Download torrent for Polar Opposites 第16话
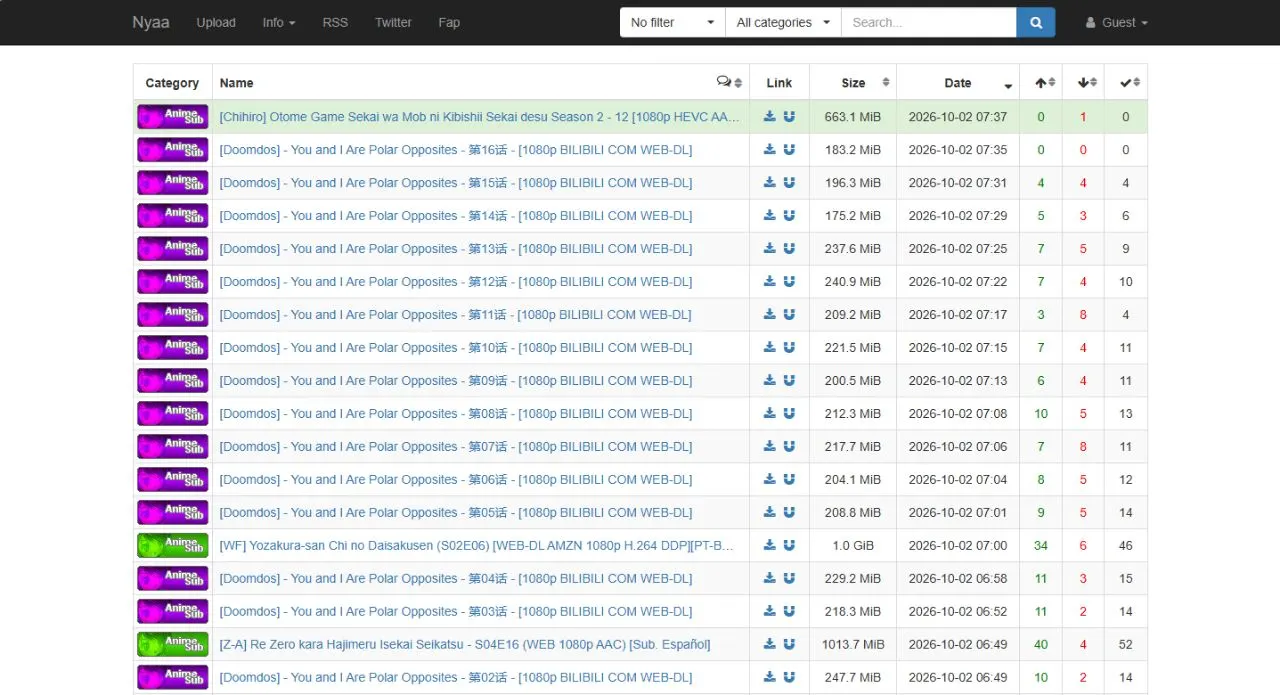1280x695 pixels. click(x=769, y=150)
